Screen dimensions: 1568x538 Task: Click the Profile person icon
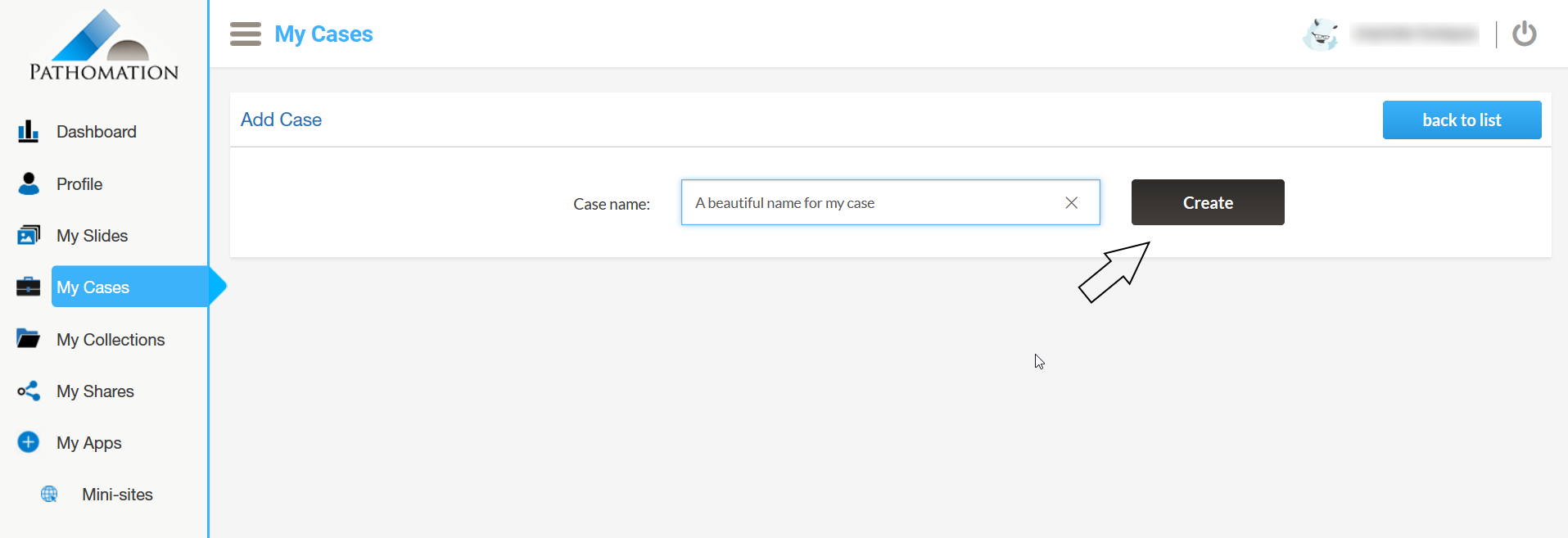click(x=29, y=184)
